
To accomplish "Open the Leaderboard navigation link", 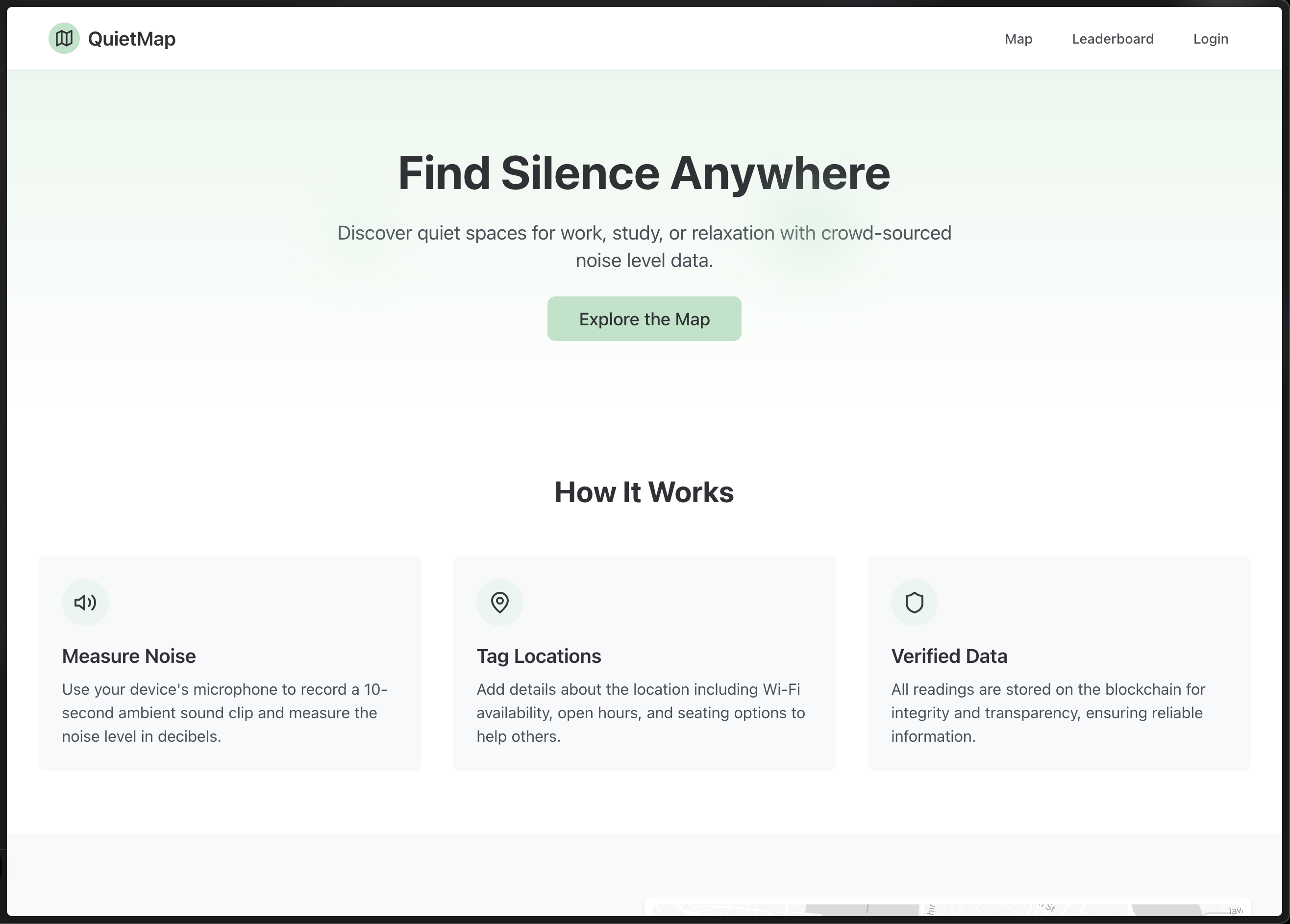I will (1112, 39).
